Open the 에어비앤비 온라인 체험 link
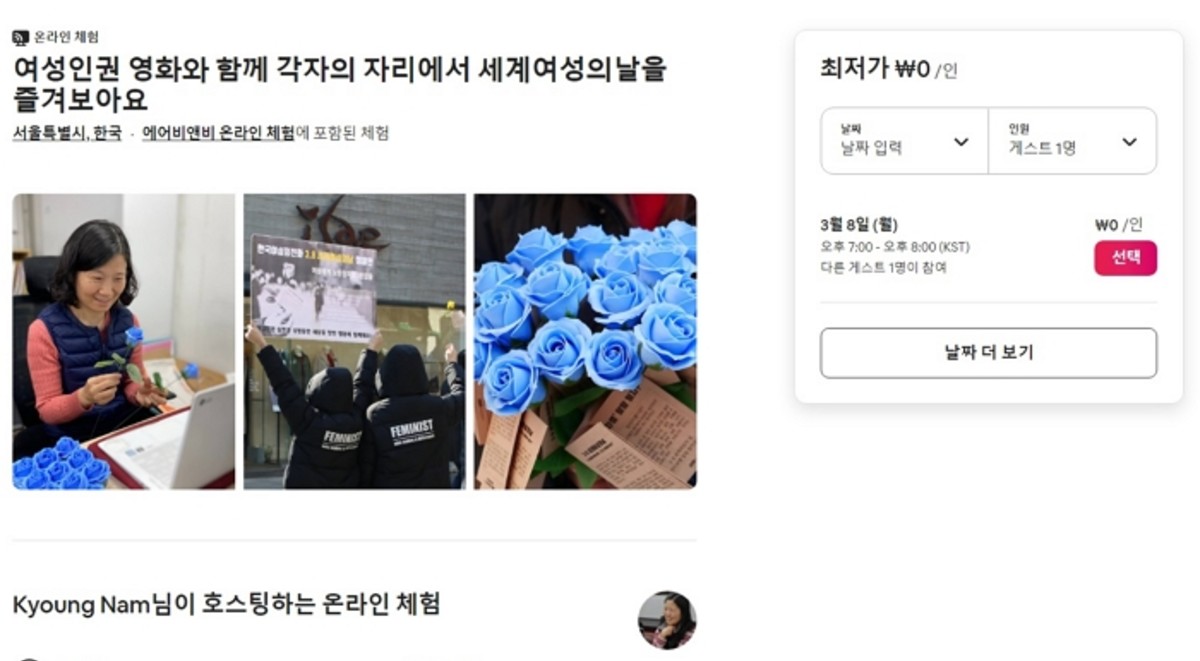Viewport: 1200px width, 661px height. pyautogui.click(x=218, y=132)
